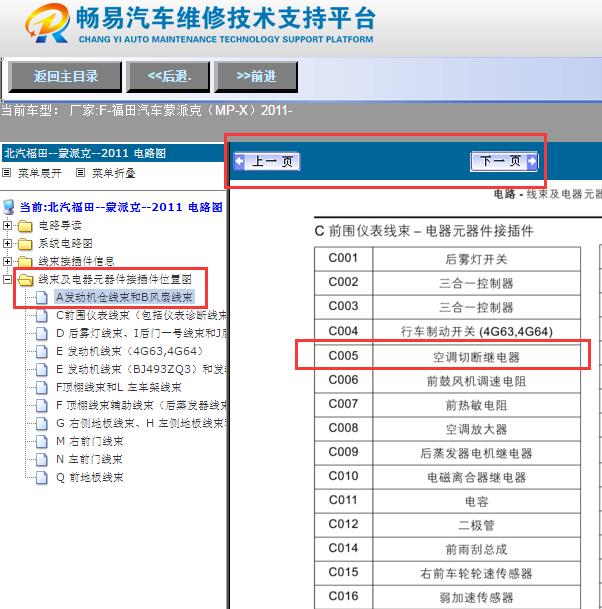This screenshot has height=609, width=602.
Task: Click the 电路导读 folder icon
Action: click(x=25, y=226)
